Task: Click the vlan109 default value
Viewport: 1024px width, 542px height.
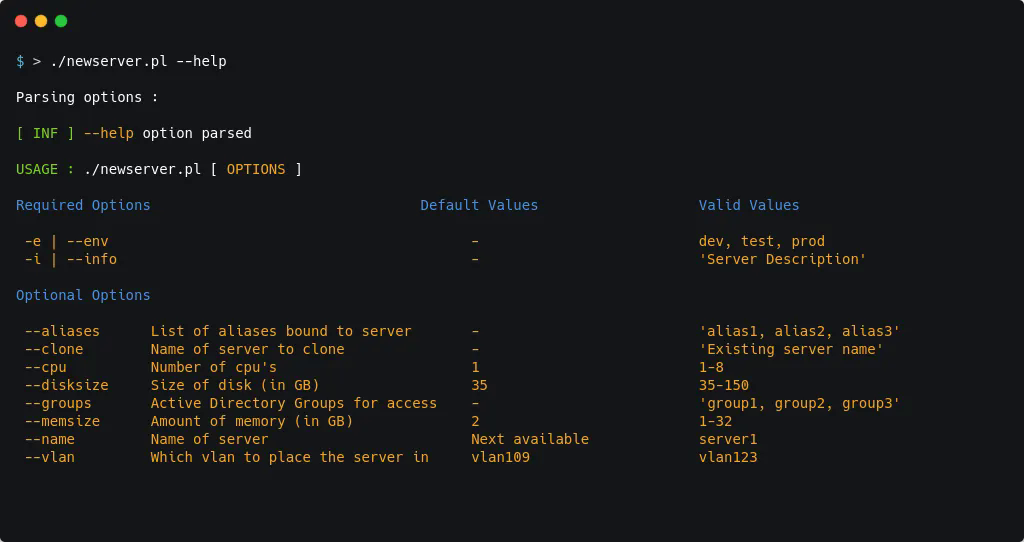Action: pos(500,457)
